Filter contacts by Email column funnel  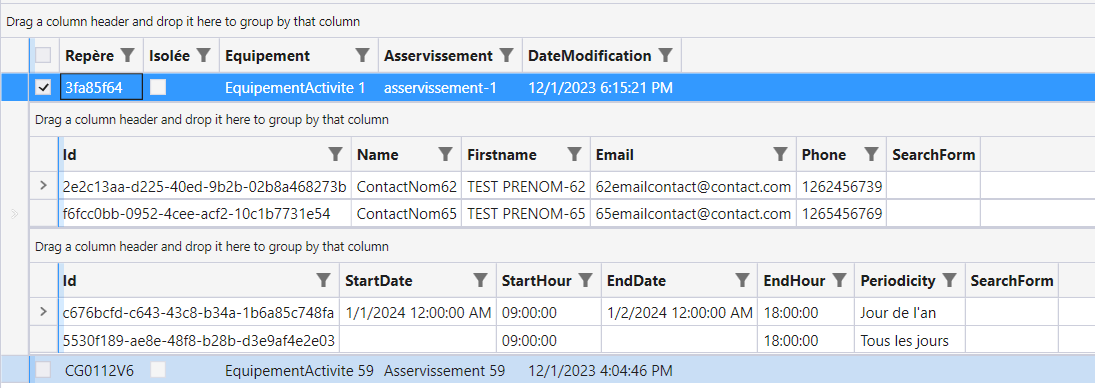point(781,154)
